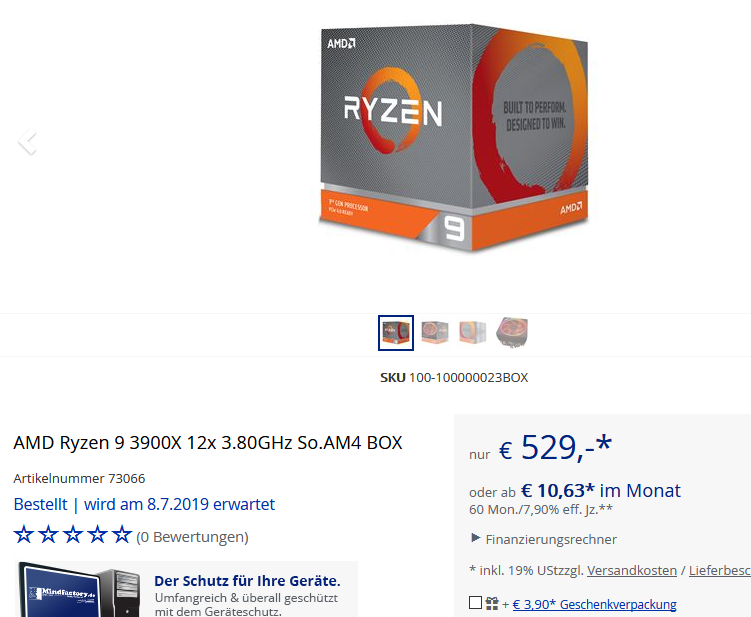Select the first Ryzen box thumbnail

click(396, 332)
